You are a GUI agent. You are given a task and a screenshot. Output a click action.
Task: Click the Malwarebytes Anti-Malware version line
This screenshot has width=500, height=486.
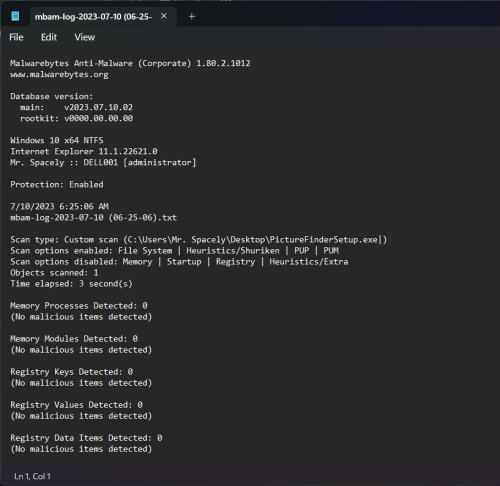point(130,63)
